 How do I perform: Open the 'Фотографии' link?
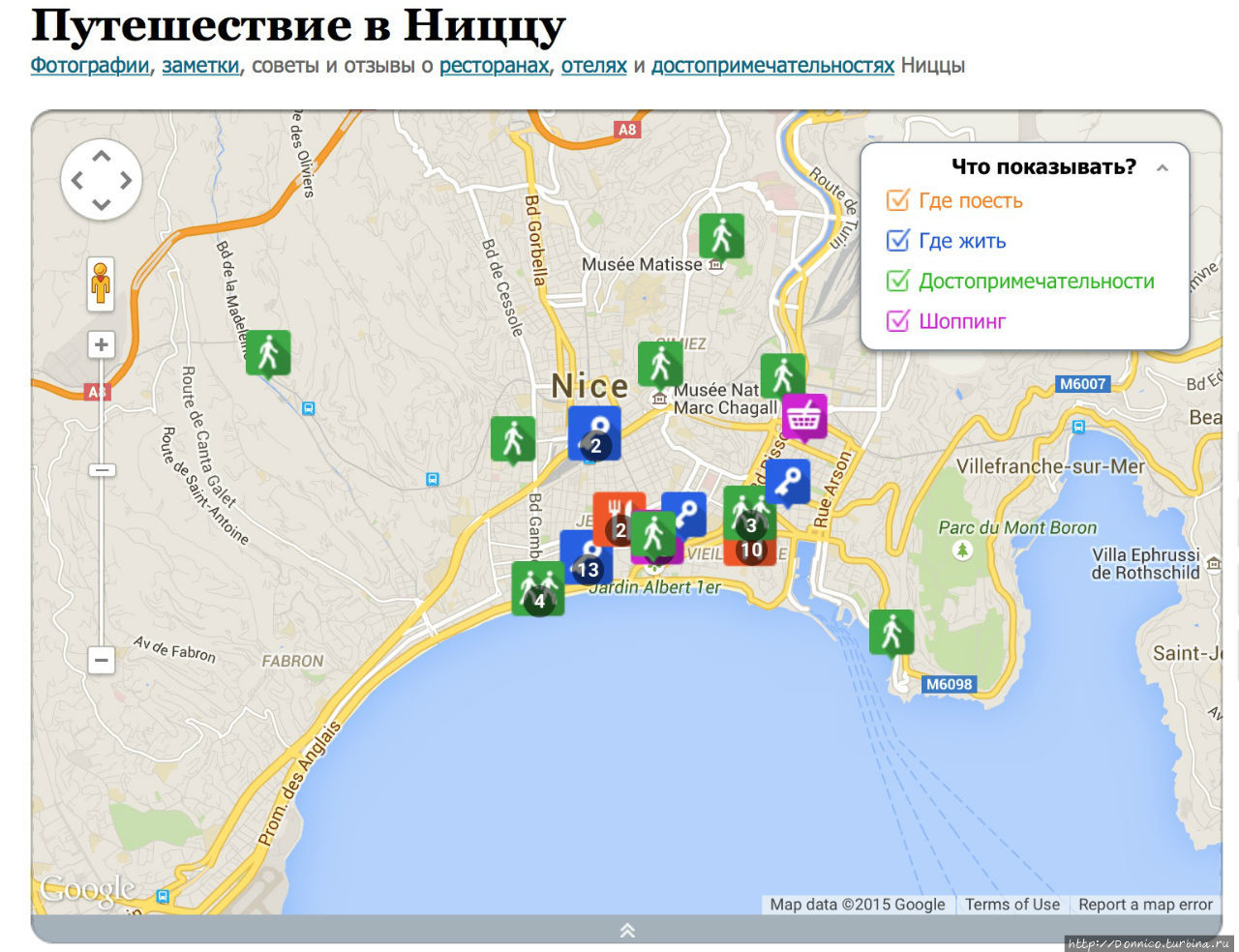click(90, 66)
